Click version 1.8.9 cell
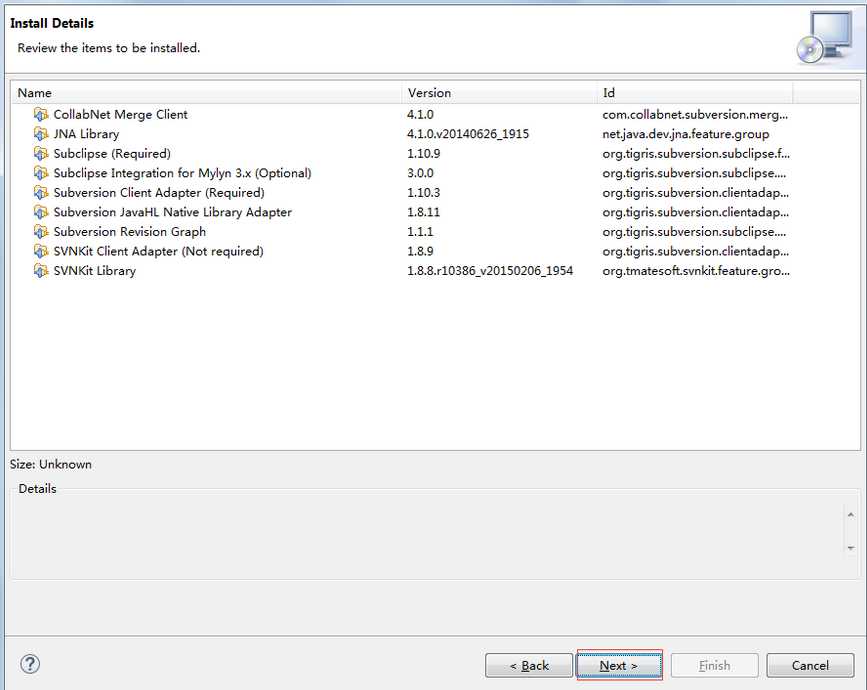Image resolution: width=867 pixels, height=690 pixels. pos(420,251)
